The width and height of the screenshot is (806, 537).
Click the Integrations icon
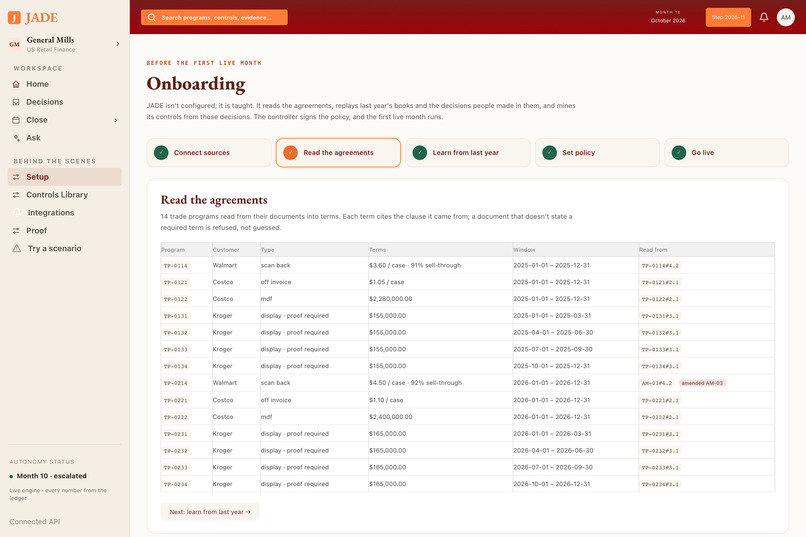pos(17,213)
